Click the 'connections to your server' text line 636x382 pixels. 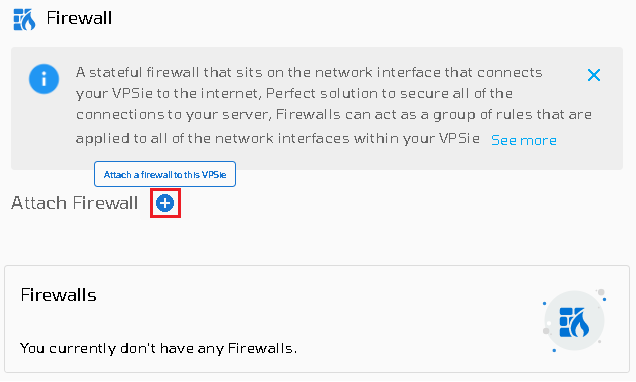click(x=333, y=115)
